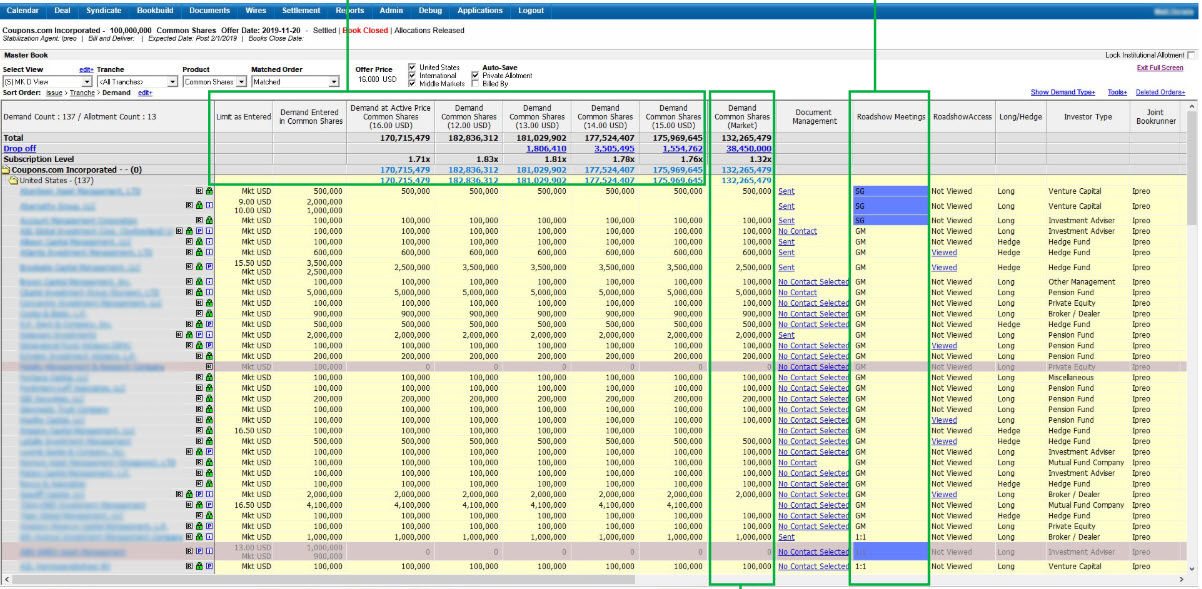The height and width of the screenshot is (589, 1202).
Task: Click the Coupons.com Incorporated folder icon
Action: [7, 170]
